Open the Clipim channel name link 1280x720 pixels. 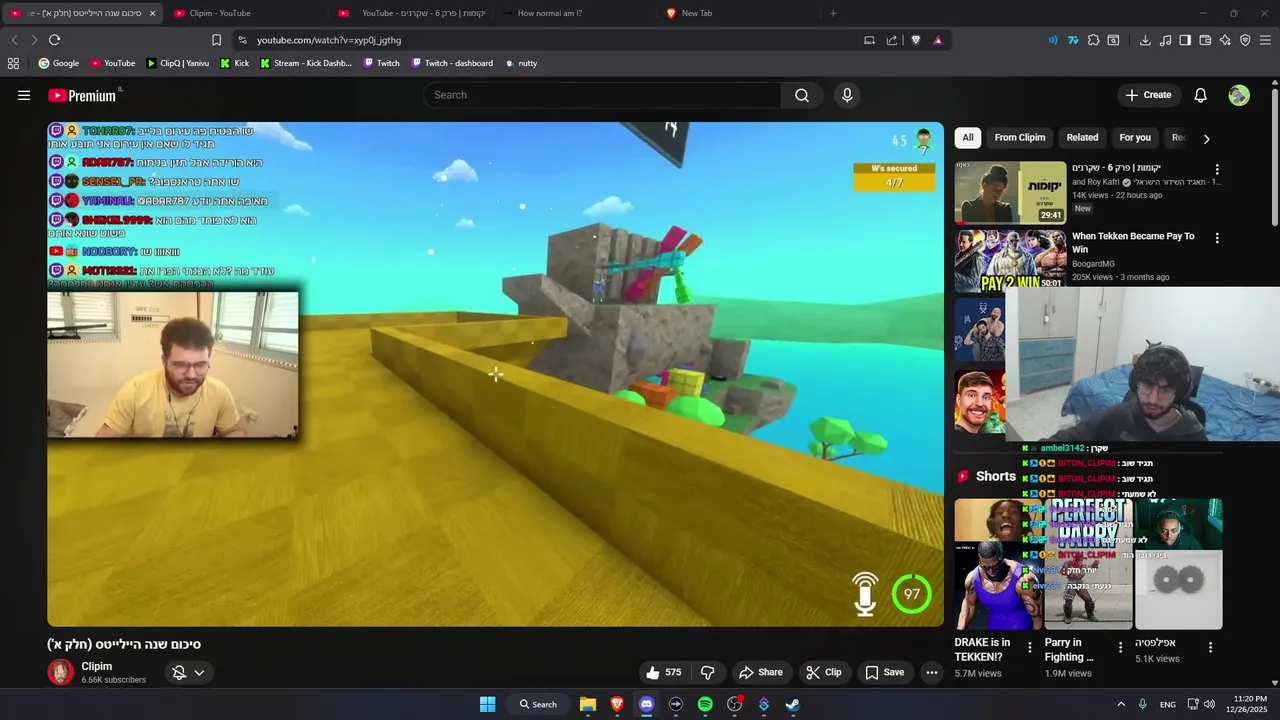[97, 666]
